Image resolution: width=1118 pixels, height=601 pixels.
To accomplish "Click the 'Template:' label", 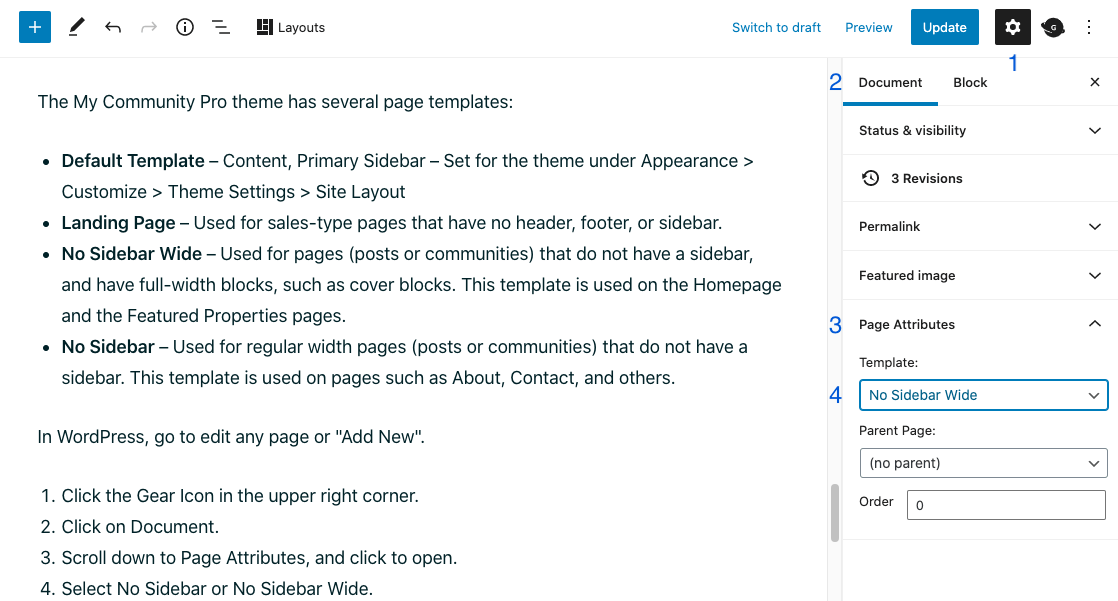I will pos(888,362).
